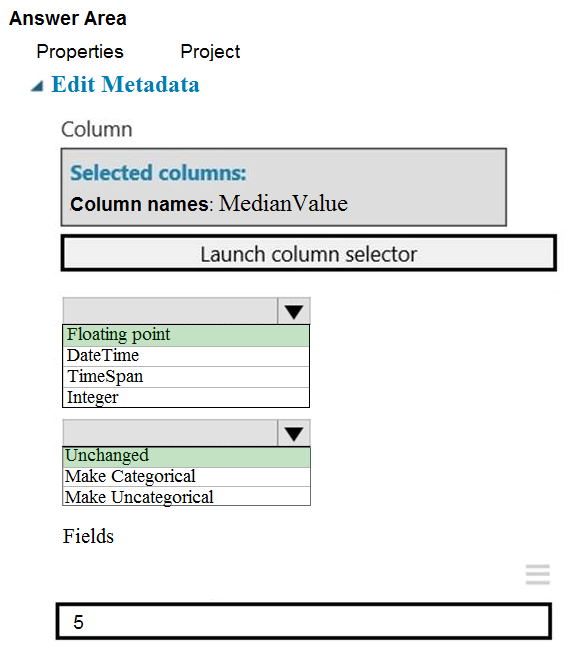The width and height of the screenshot is (575, 658).
Task: Switch to the Properties tab
Action: click(80, 52)
